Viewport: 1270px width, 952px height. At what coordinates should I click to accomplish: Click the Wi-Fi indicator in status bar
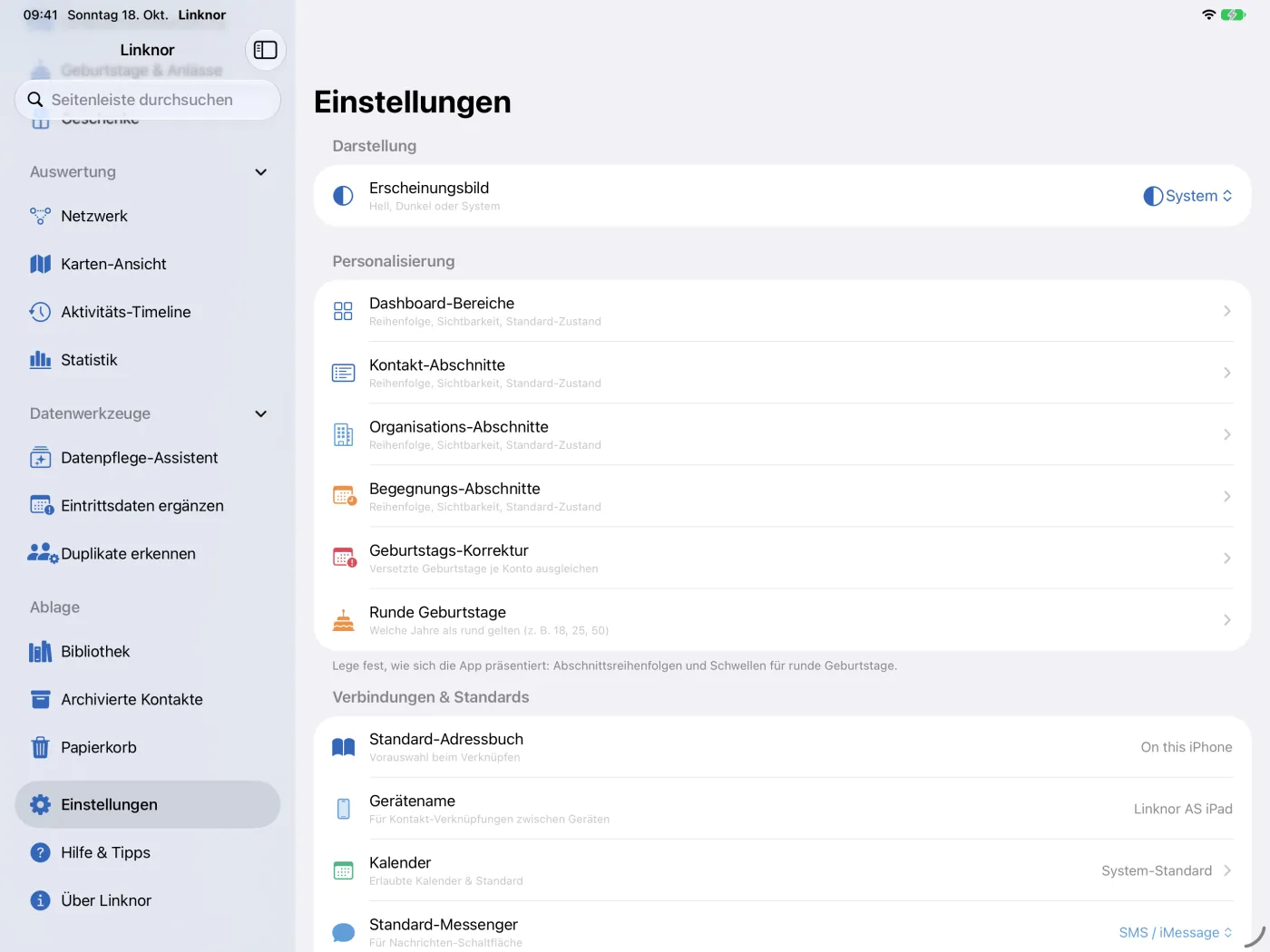1208,15
